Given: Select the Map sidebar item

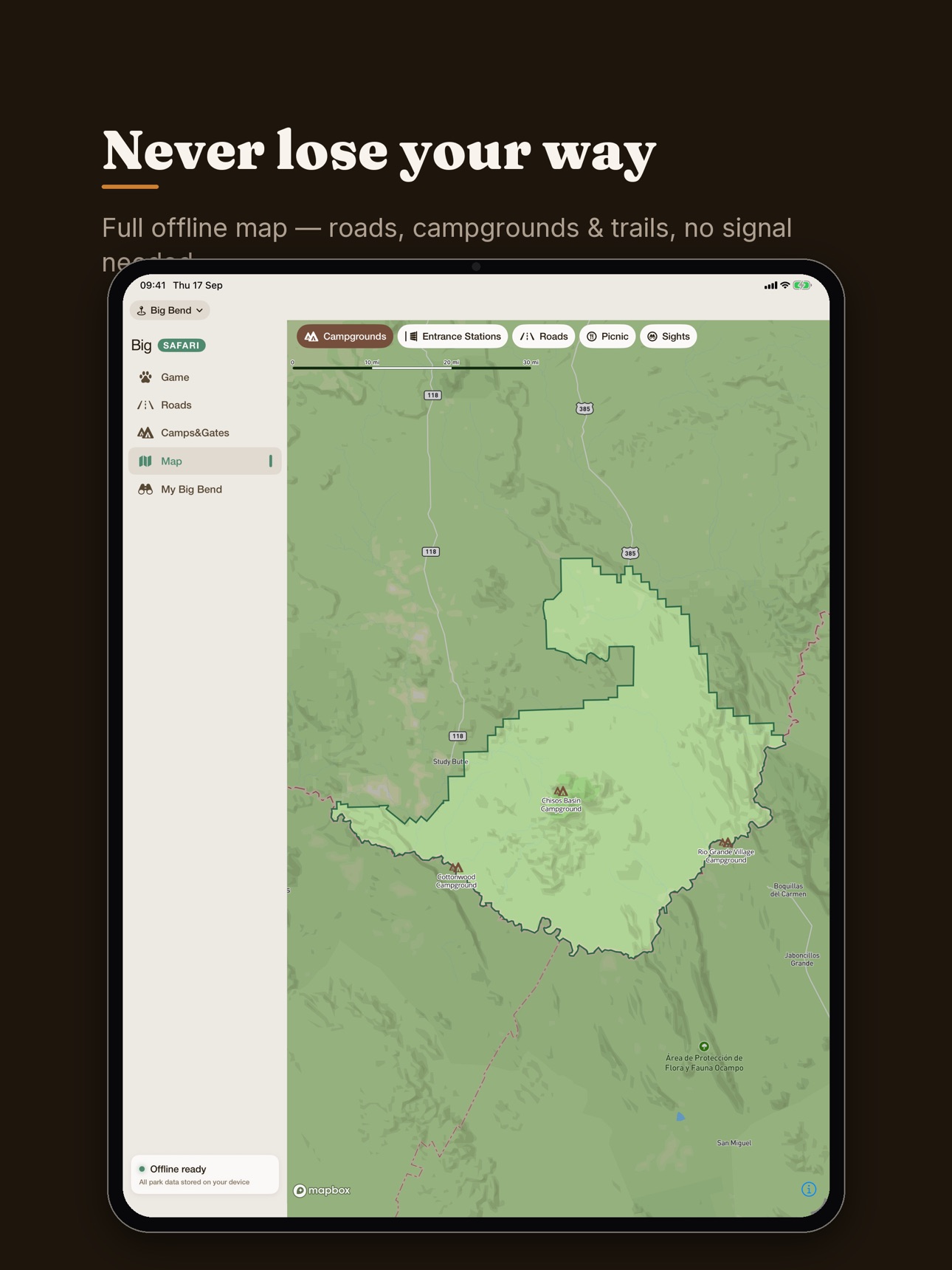Looking at the screenshot, I should 204,461.
